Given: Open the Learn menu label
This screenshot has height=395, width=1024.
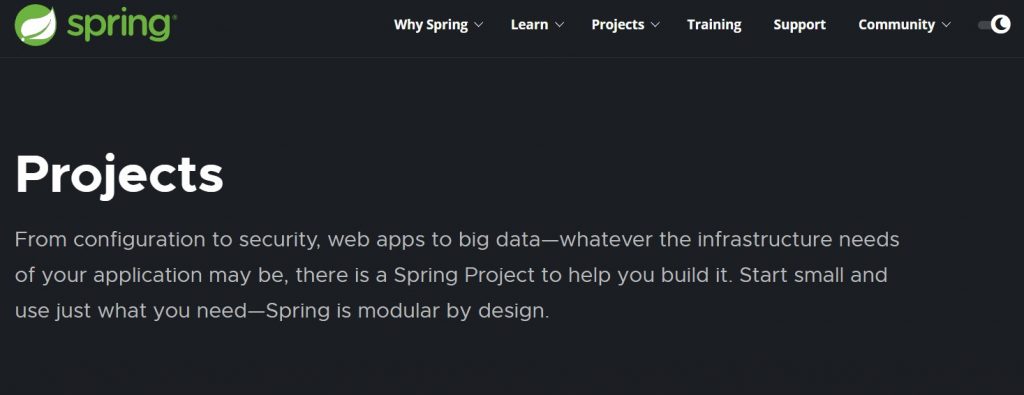Looking at the screenshot, I should [x=530, y=25].
